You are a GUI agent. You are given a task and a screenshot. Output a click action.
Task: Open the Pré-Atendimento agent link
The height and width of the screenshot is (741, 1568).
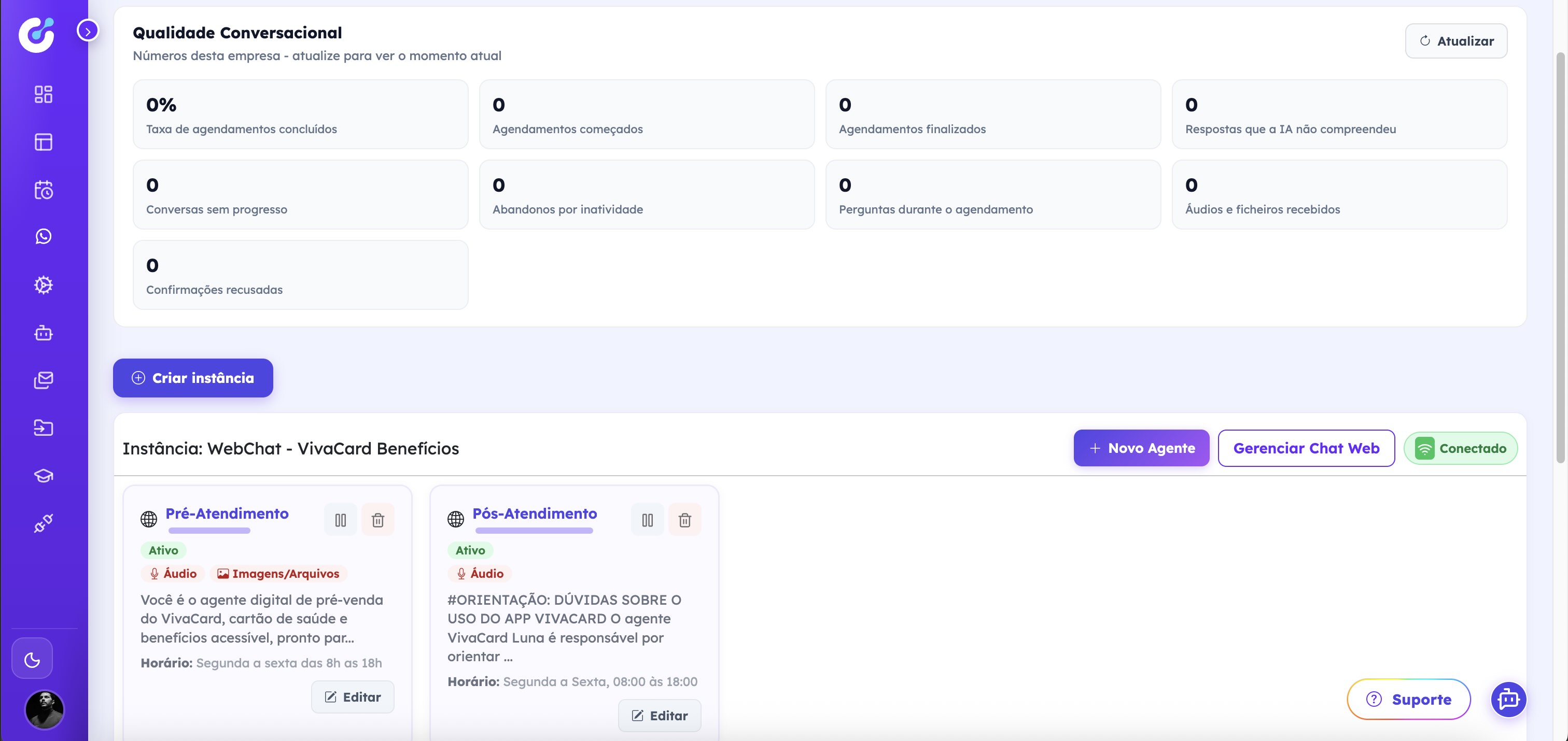227,514
